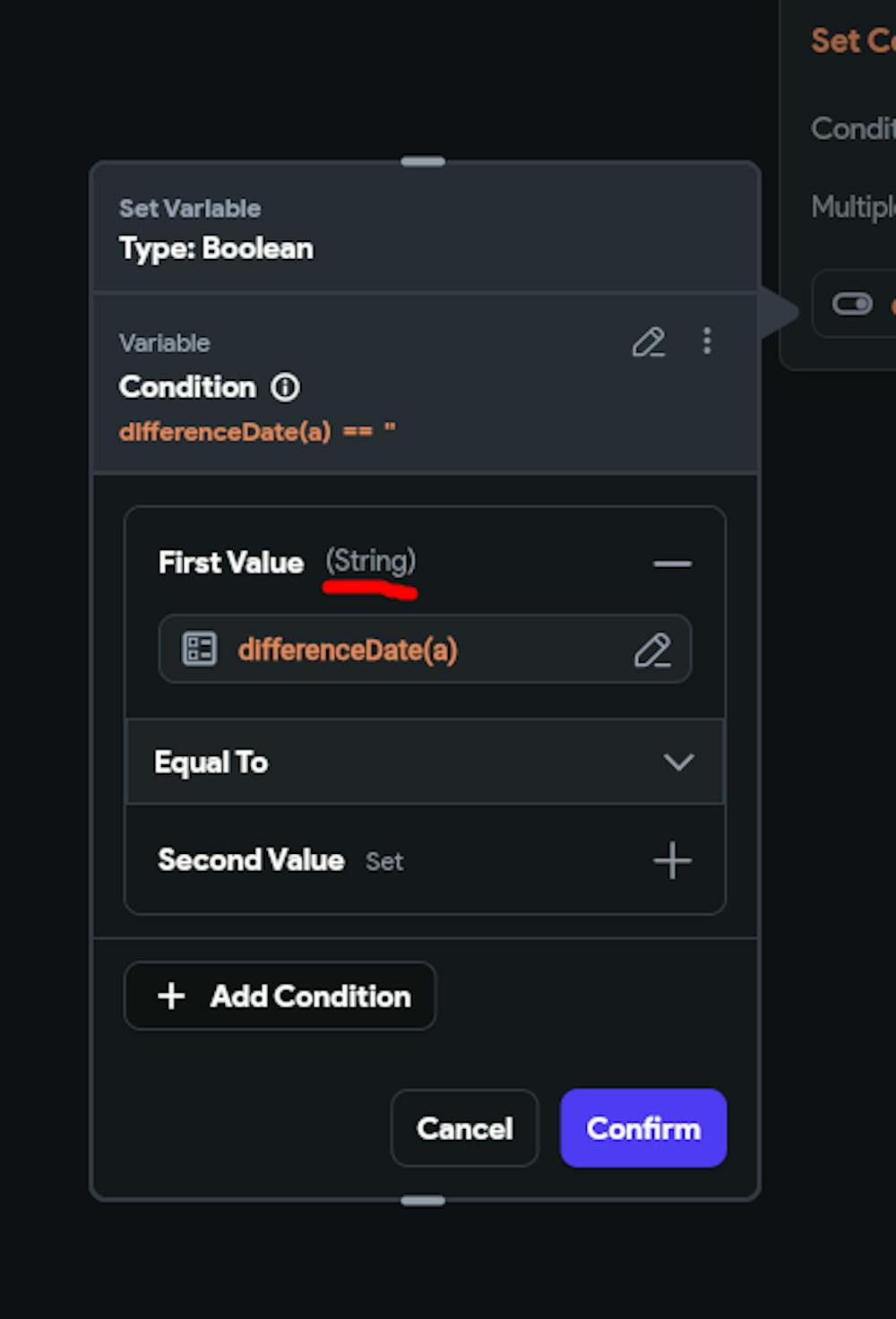The image size is (896, 1319).
Task: Click the top drag handle of the panel
Action: tap(423, 162)
